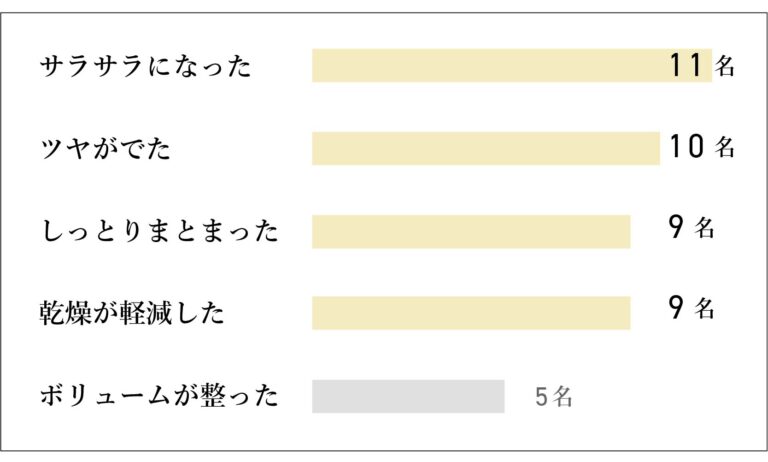Click the ツヤがでた label
Image resolution: width=768 pixels, height=462 pixels.
[x=105, y=148]
